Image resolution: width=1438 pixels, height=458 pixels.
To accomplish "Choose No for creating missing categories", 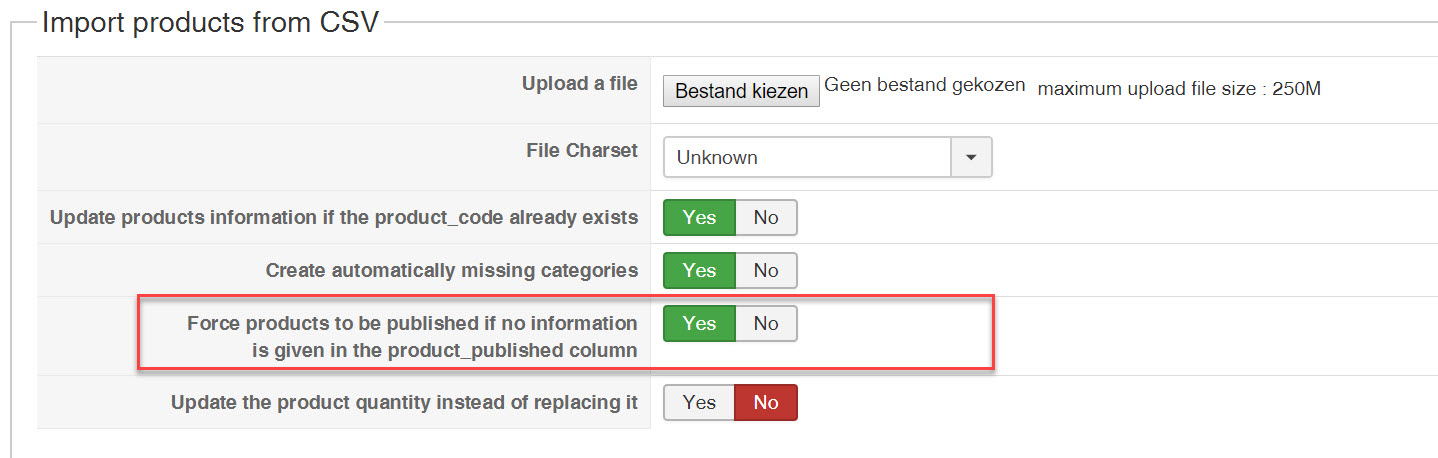I will [766, 270].
